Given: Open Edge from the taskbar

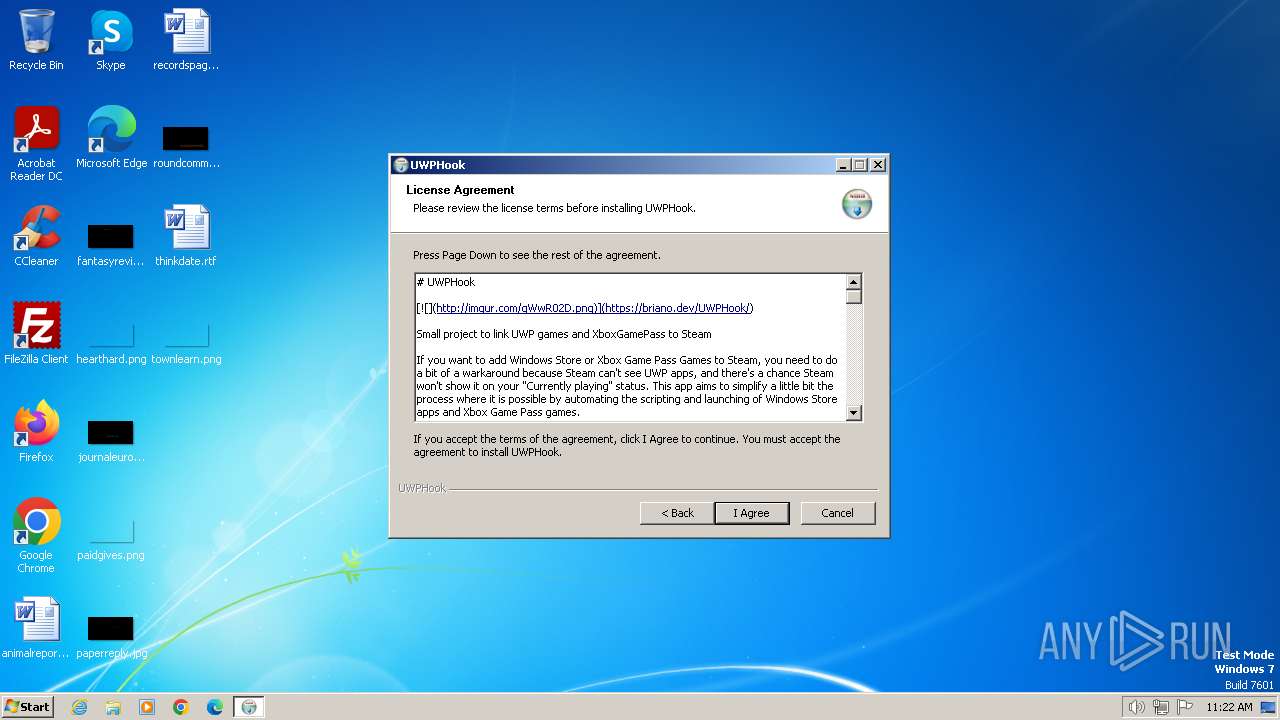Looking at the screenshot, I should click(x=215, y=707).
